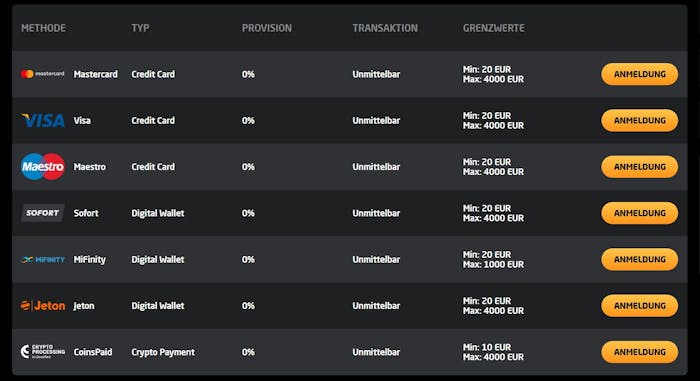Click the Provision column header

click(267, 28)
